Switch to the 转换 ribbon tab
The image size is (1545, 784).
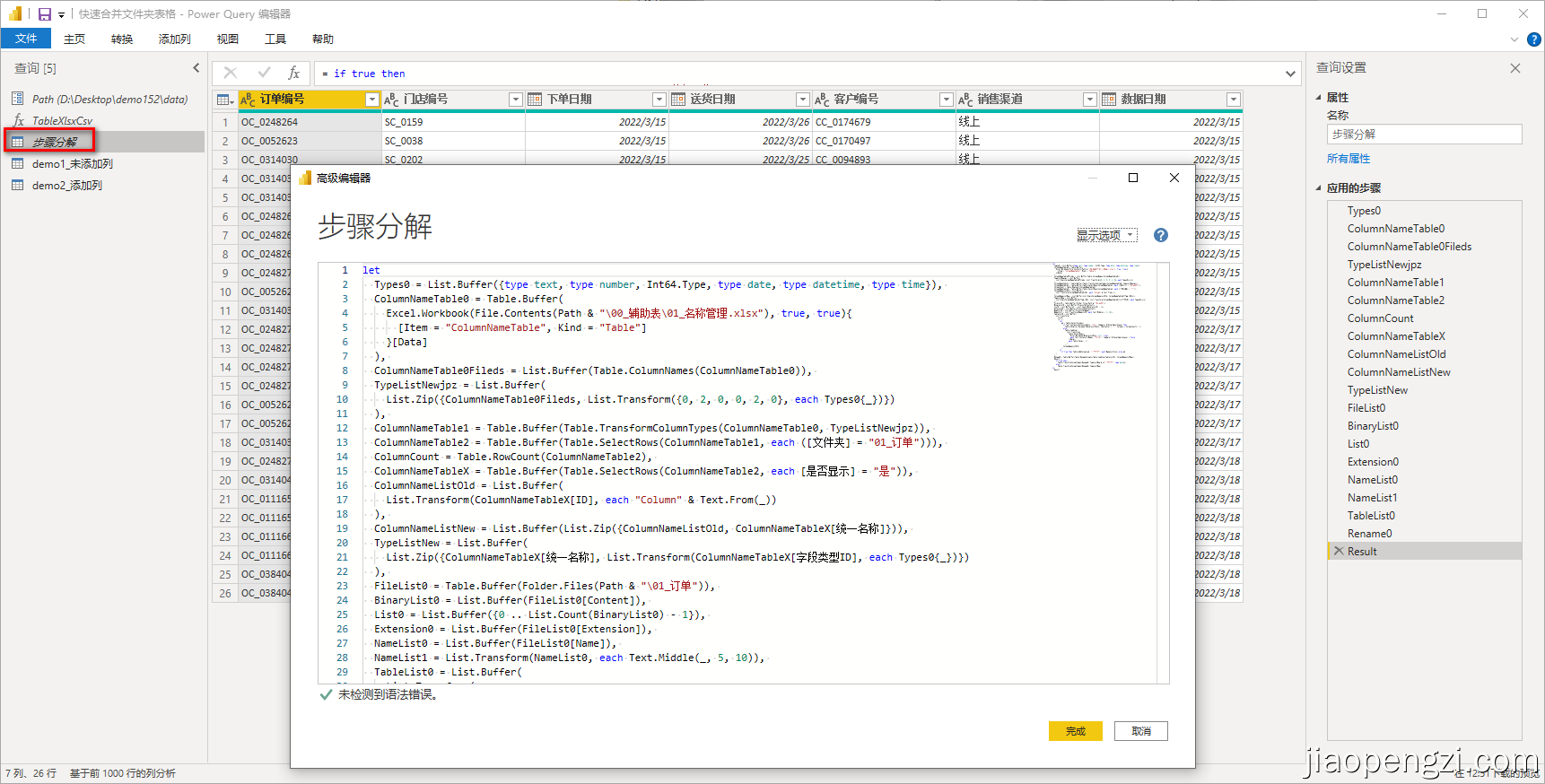[x=122, y=39]
